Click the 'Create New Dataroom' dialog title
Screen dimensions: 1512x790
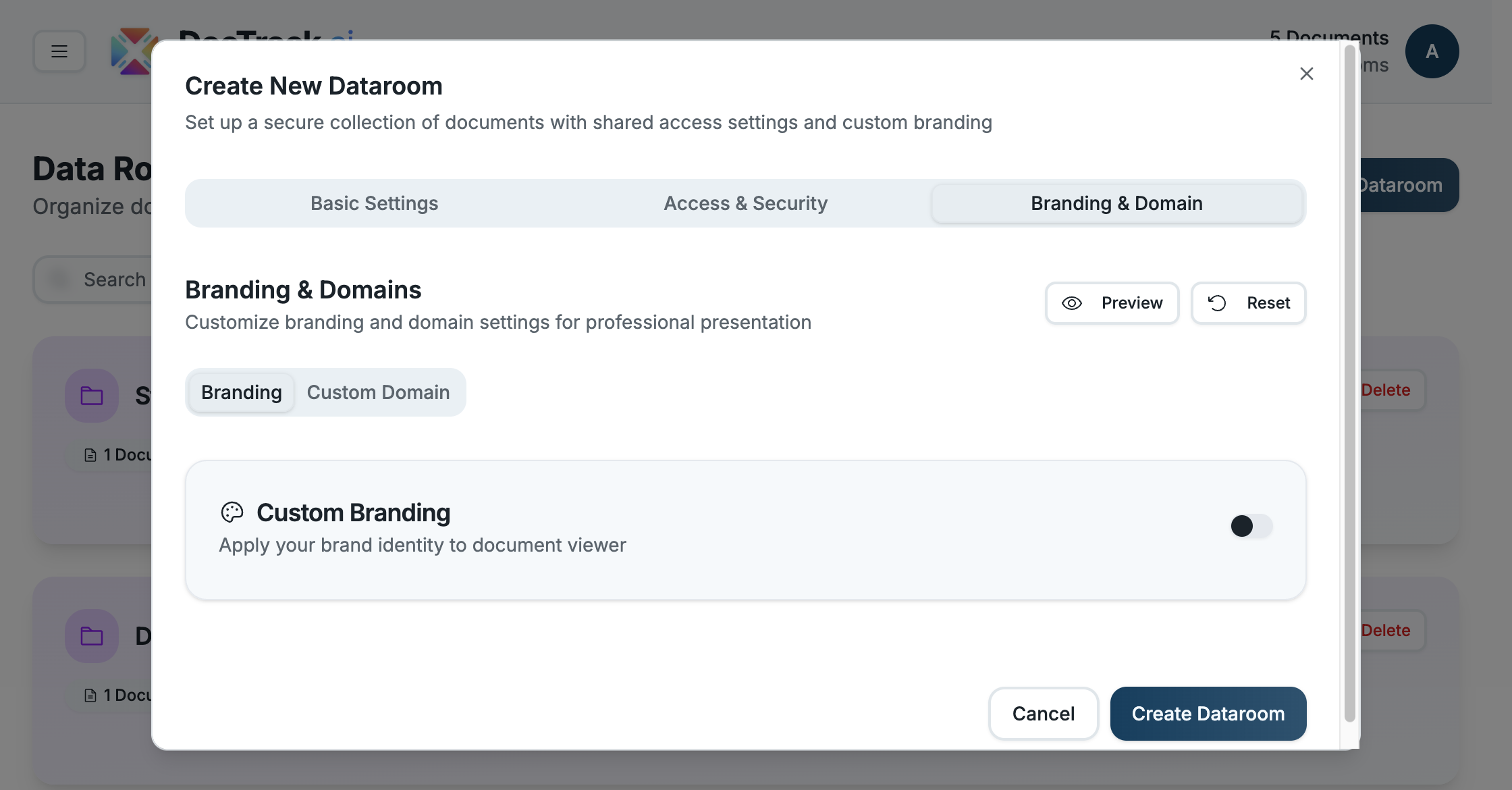pyautogui.click(x=314, y=86)
